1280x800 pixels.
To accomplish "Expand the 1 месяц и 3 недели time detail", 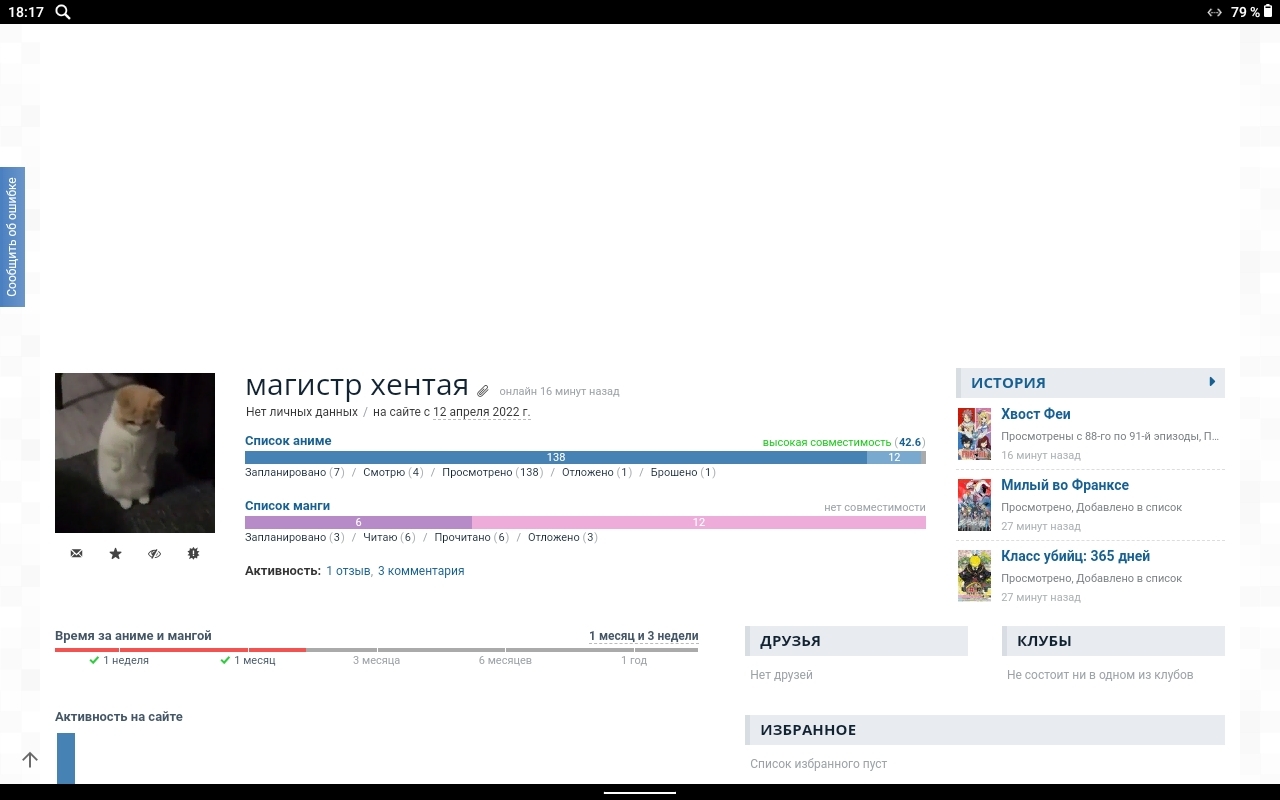I will 643,636.
